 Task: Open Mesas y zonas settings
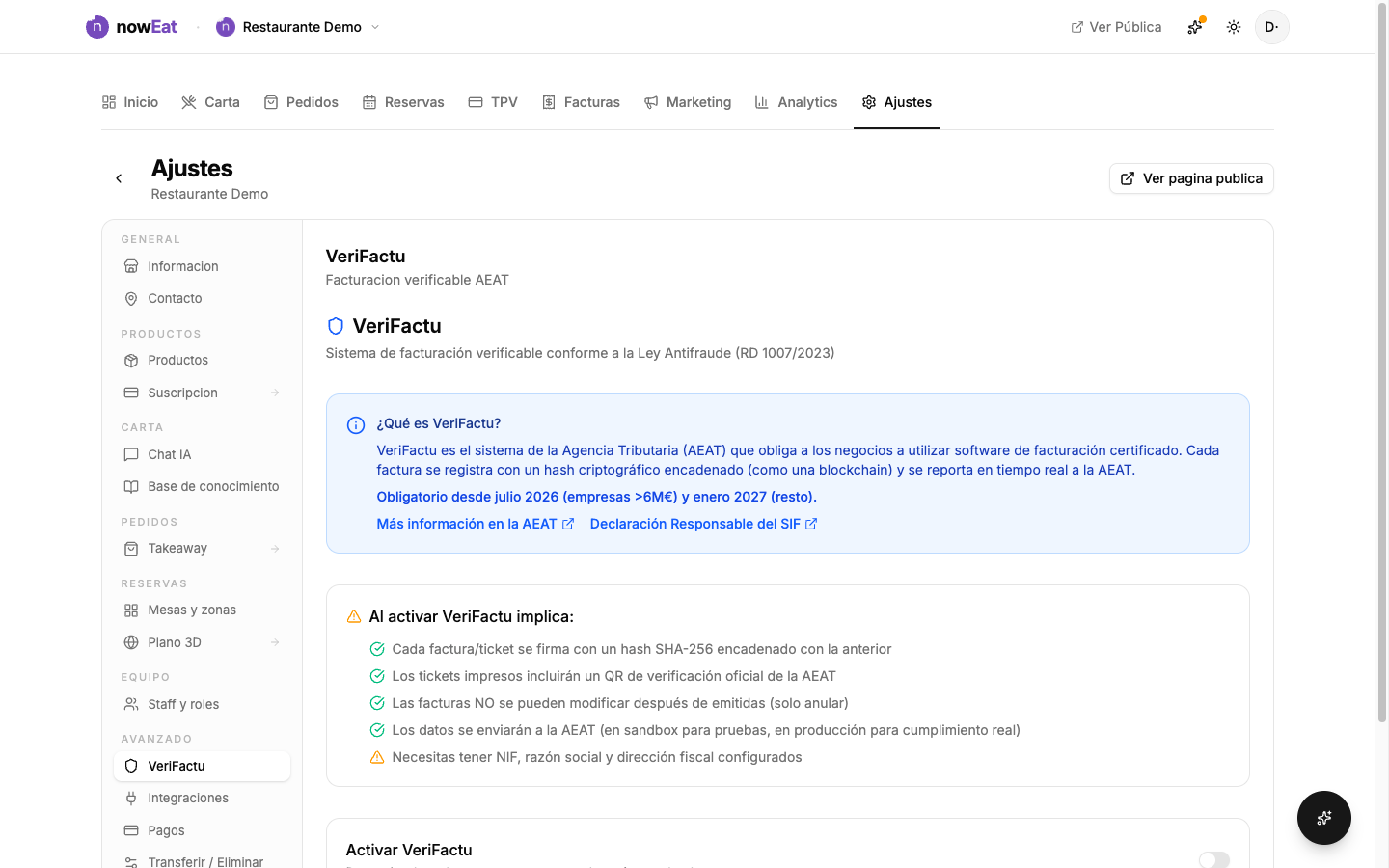(202, 610)
